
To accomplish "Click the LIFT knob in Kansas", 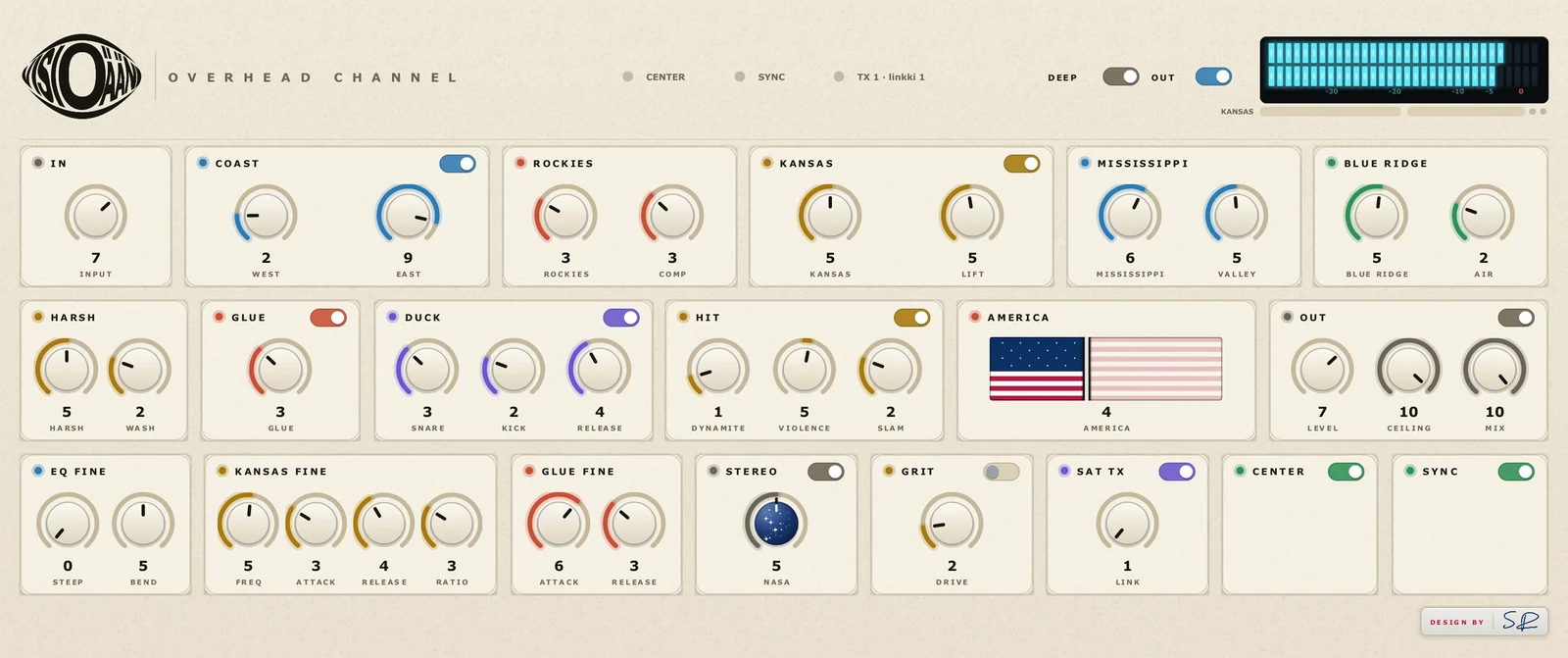I will click(x=972, y=215).
